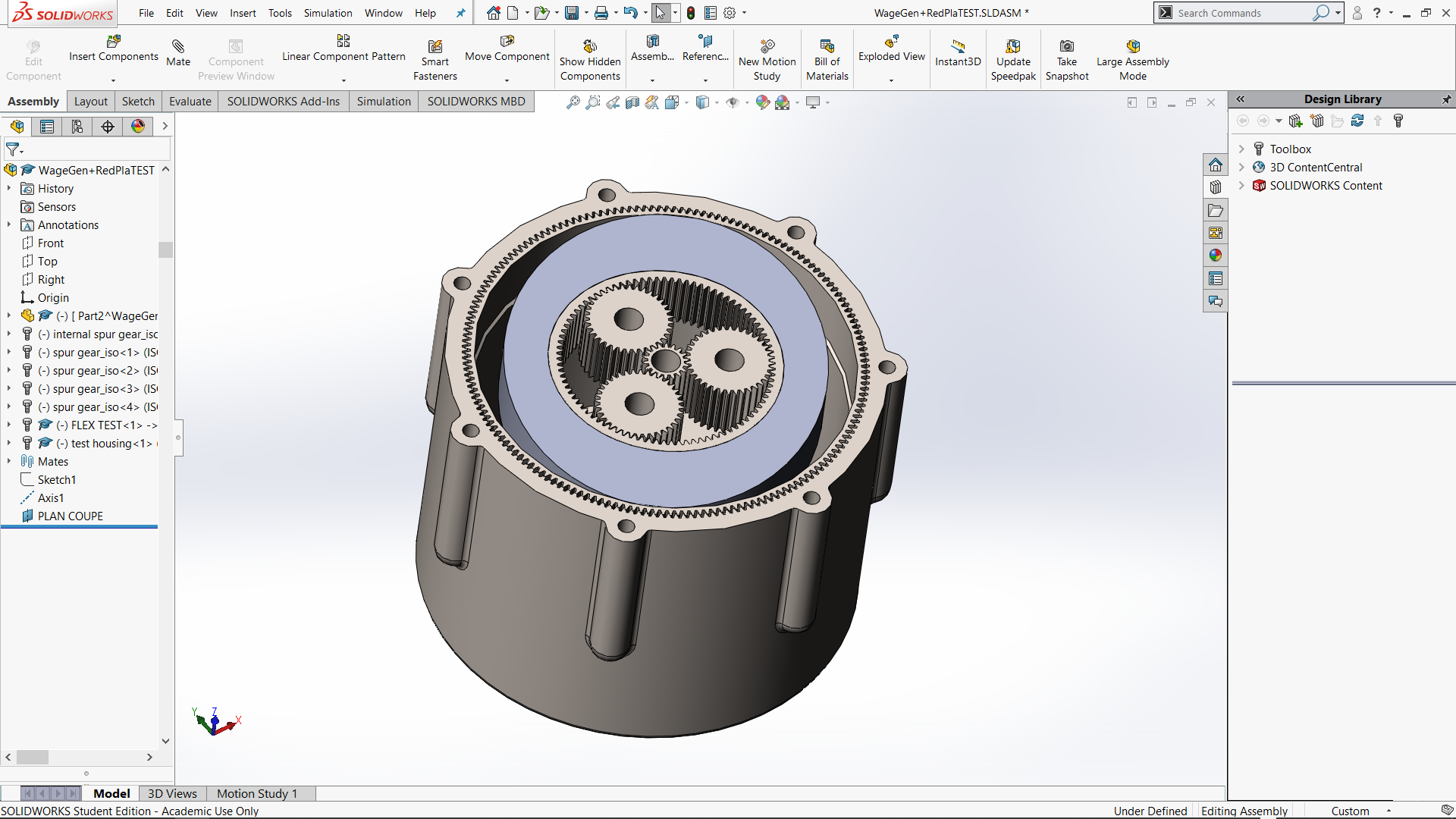Switch to the Evaluate tab
The image size is (1456, 819).
pyautogui.click(x=190, y=102)
